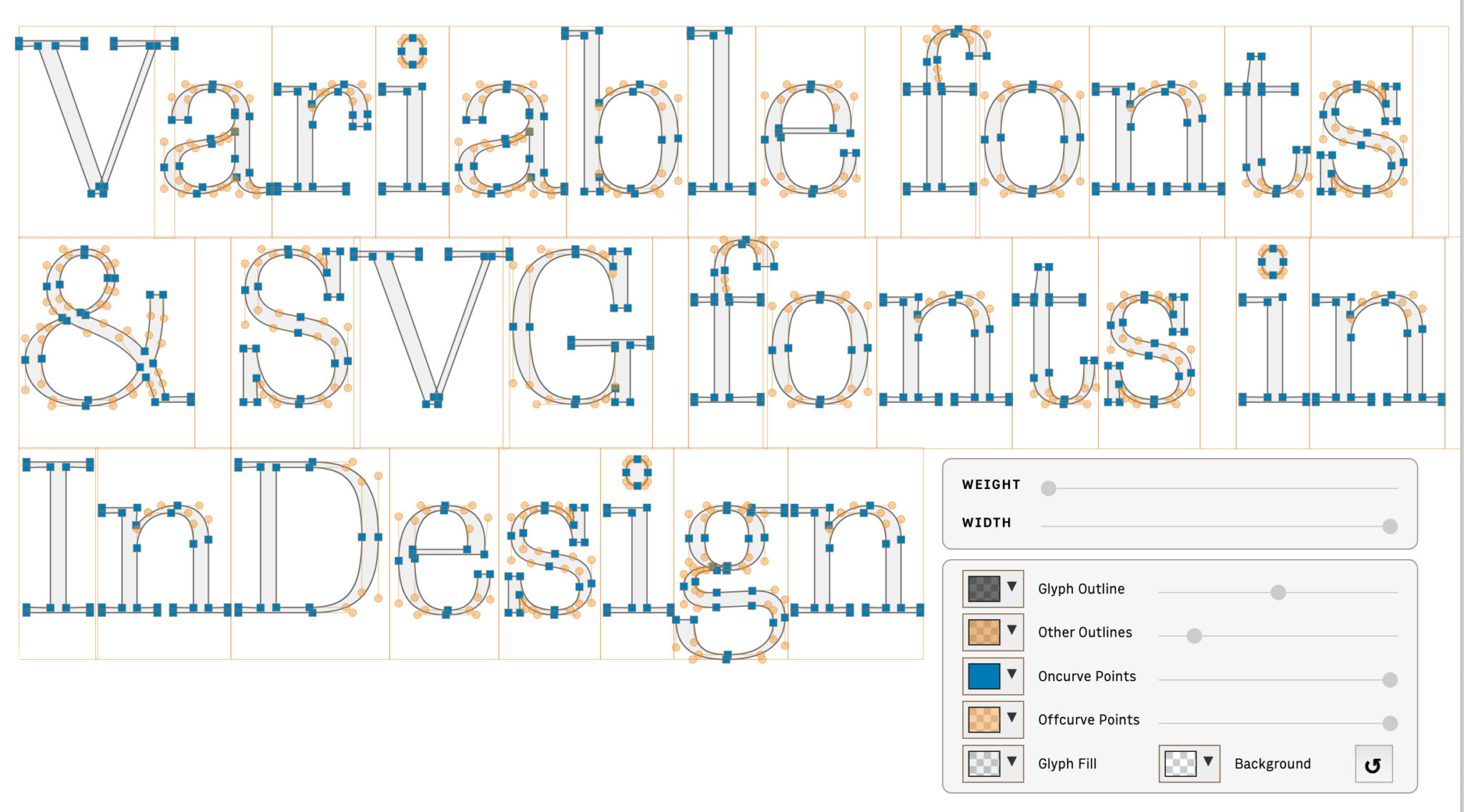Open the Offcurve Points color swatch

(984, 719)
